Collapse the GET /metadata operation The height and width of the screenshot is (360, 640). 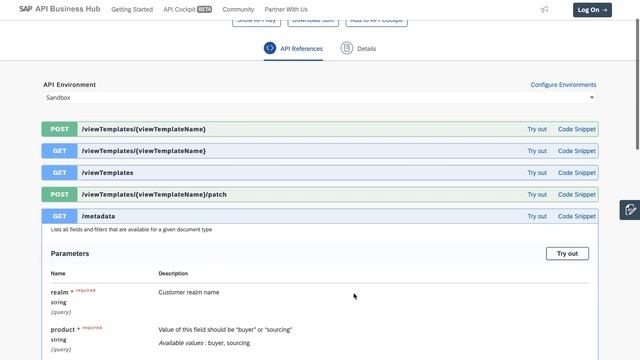pyautogui.click(x=320, y=216)
